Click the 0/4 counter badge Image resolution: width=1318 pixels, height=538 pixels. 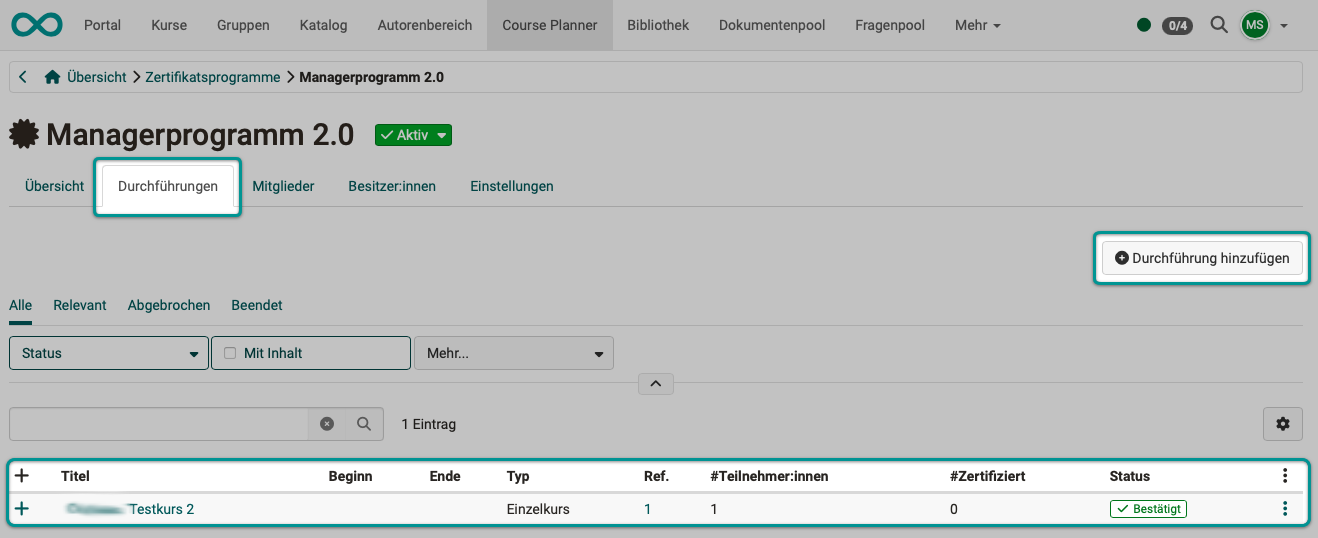[x=1177, y=25]
